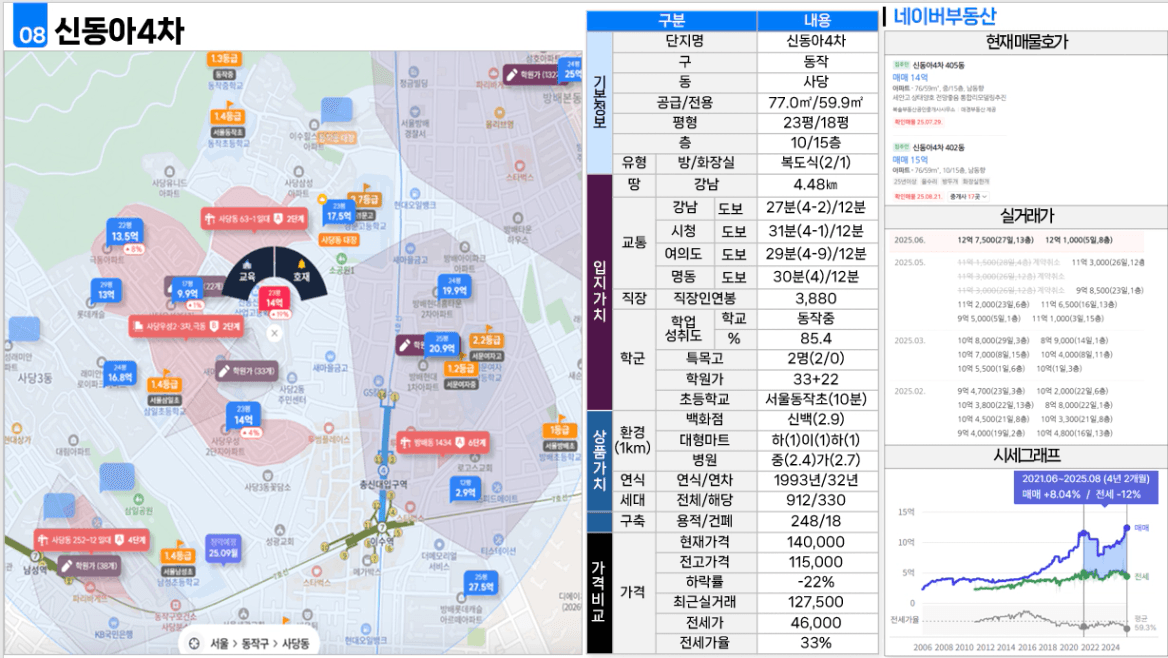Open the 학원가 (33개) academy marker
1168x658 pixels.
click(247, 370)
